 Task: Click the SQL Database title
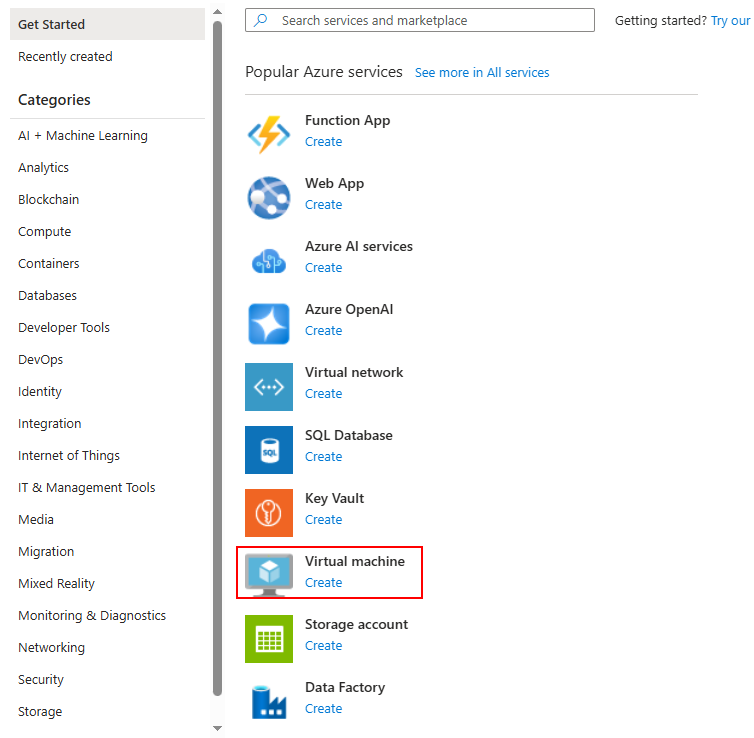[349, 435]
